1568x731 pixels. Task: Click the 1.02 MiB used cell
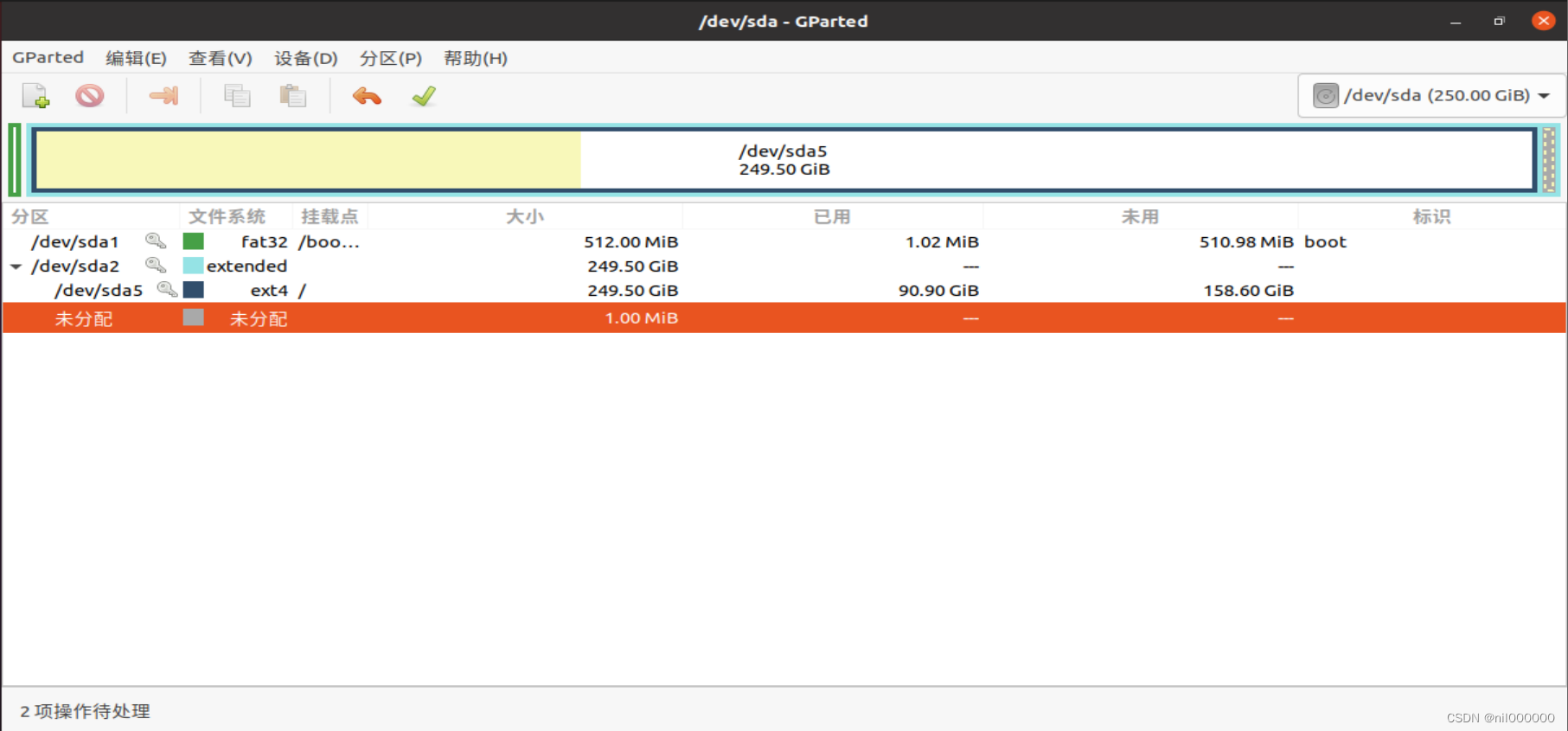(x=942, y=242)
